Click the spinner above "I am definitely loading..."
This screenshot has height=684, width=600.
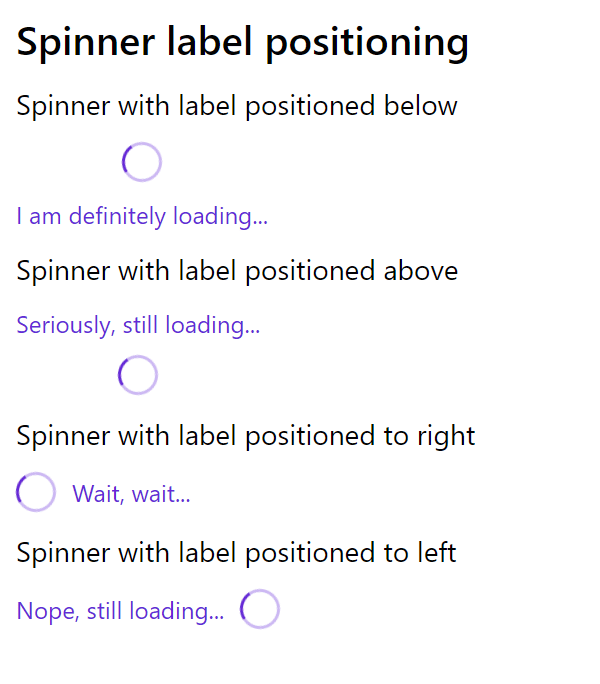click(x=142, y=162)
